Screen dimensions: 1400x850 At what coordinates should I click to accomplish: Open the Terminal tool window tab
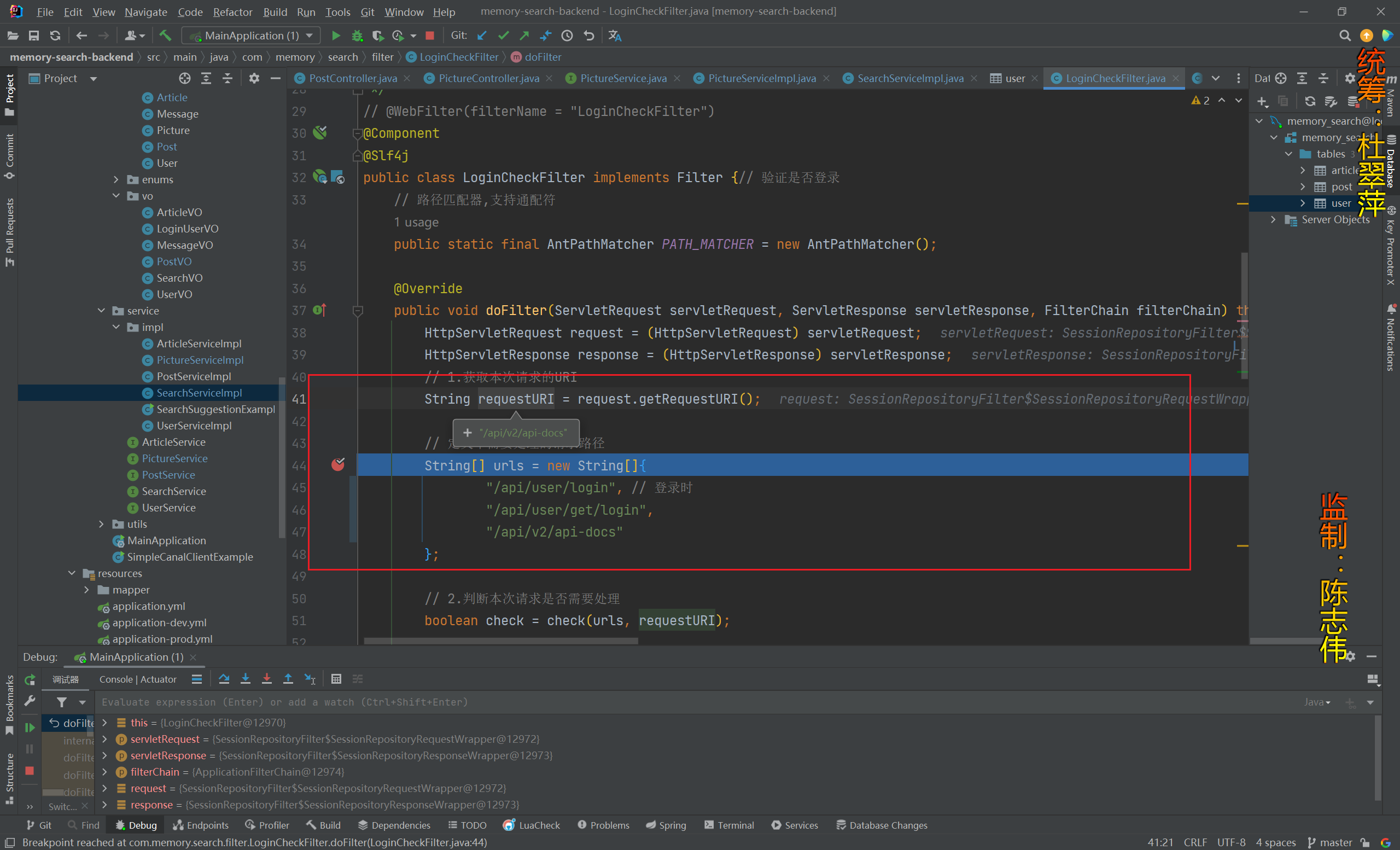pos(729,825)
